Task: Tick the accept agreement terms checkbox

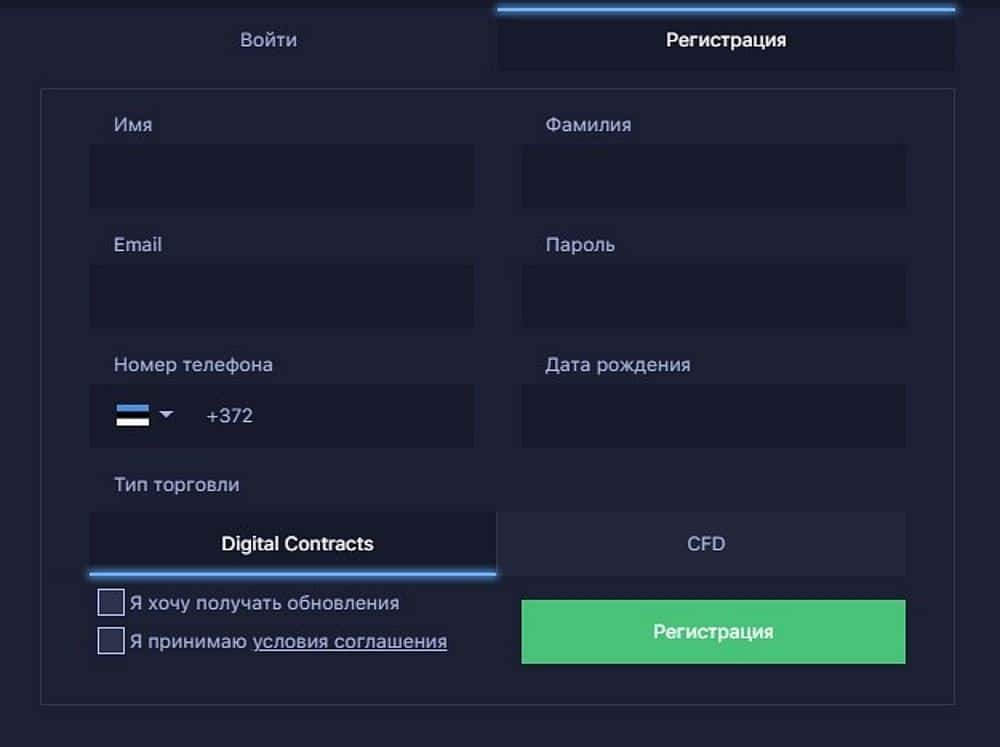Action: [111, 641]
